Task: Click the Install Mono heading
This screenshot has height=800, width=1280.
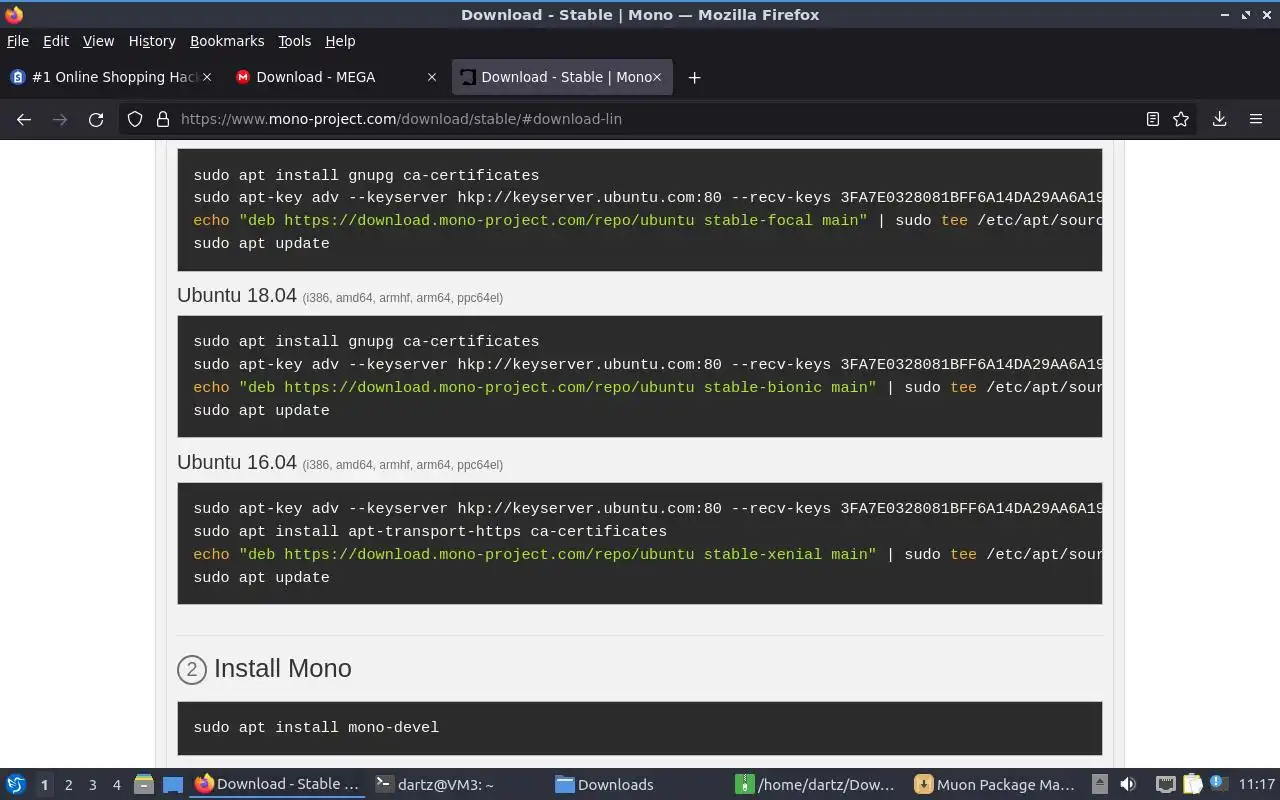Action: click(x=283, y=669)
